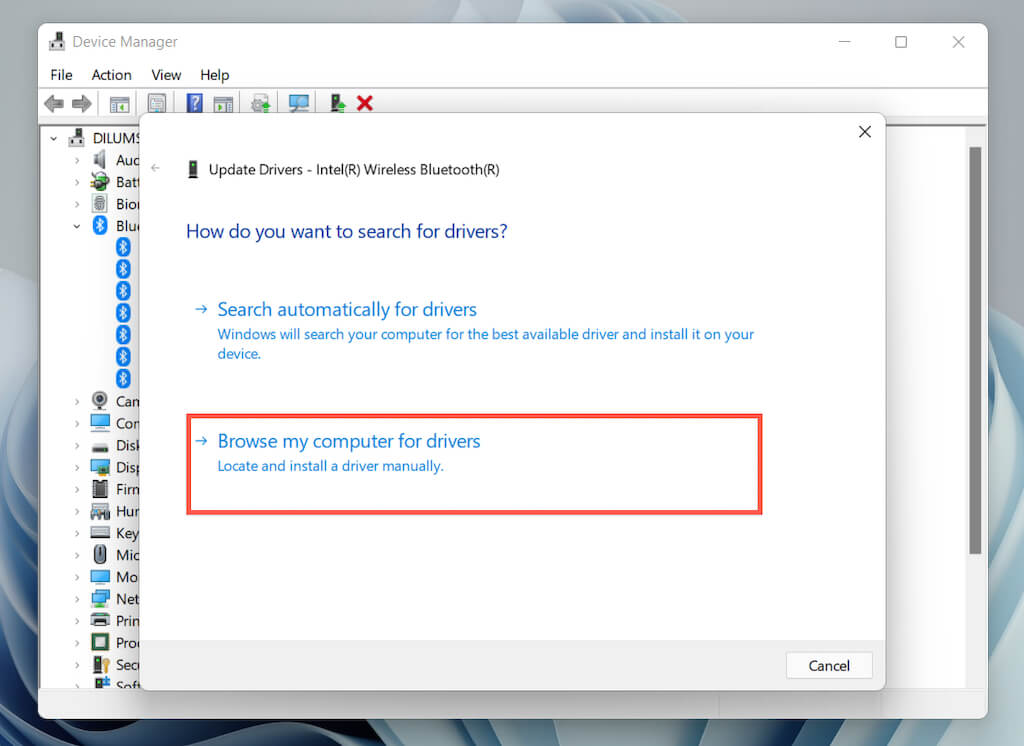Image resolution: width=1024 pixels, height=746 pixels.
Task: Click the Cancel button in Update Drivers
Action: pyautogui.click(x=829, y=665)
